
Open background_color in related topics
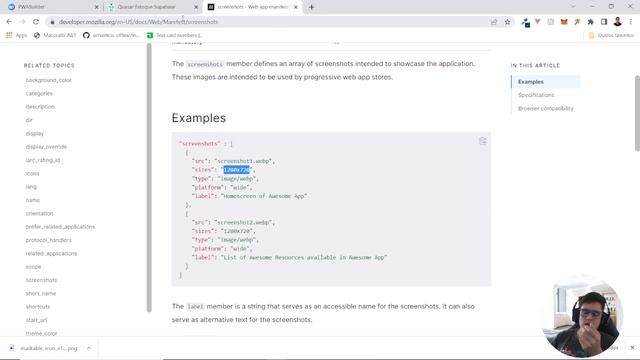coord(49,80)
